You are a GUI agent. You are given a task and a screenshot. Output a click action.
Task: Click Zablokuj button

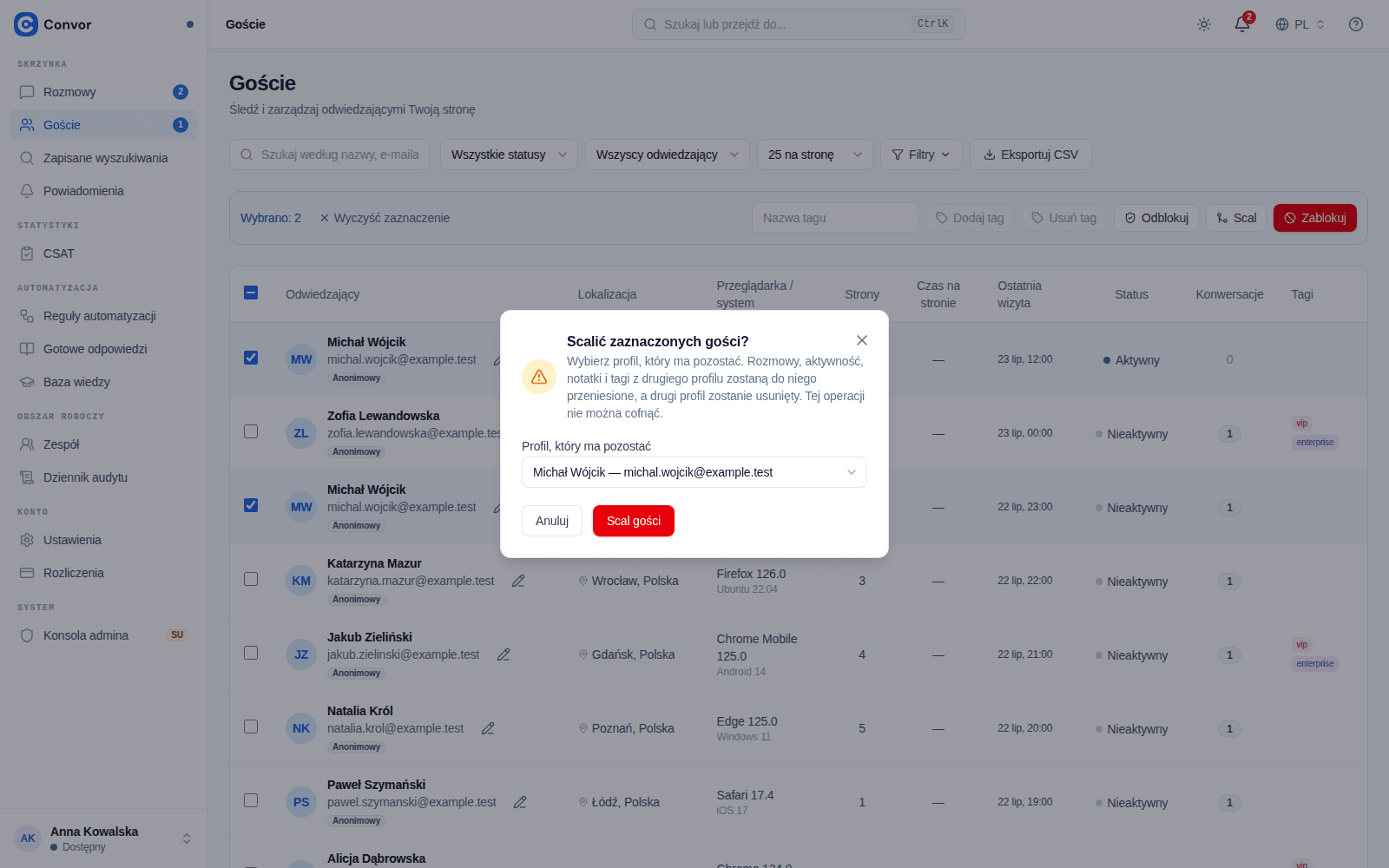coord(1315,218)
